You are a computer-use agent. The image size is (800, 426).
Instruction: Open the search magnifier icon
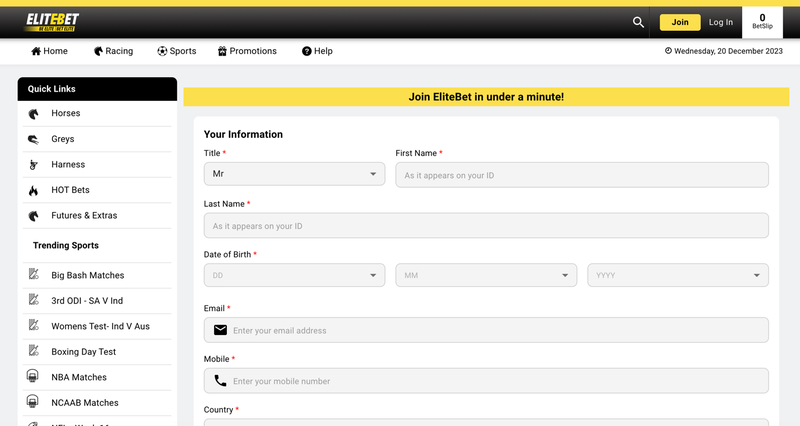638,22
